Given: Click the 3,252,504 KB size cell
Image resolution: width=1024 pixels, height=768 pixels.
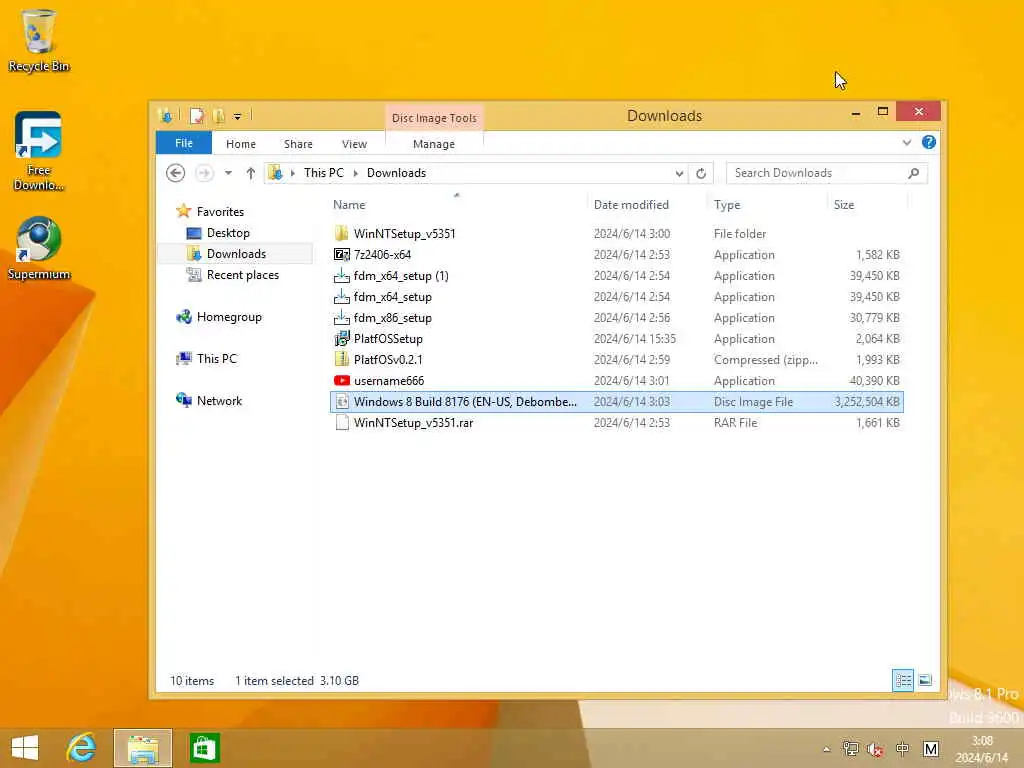Looking at the screenshot, I should click(x=867, y=402).
